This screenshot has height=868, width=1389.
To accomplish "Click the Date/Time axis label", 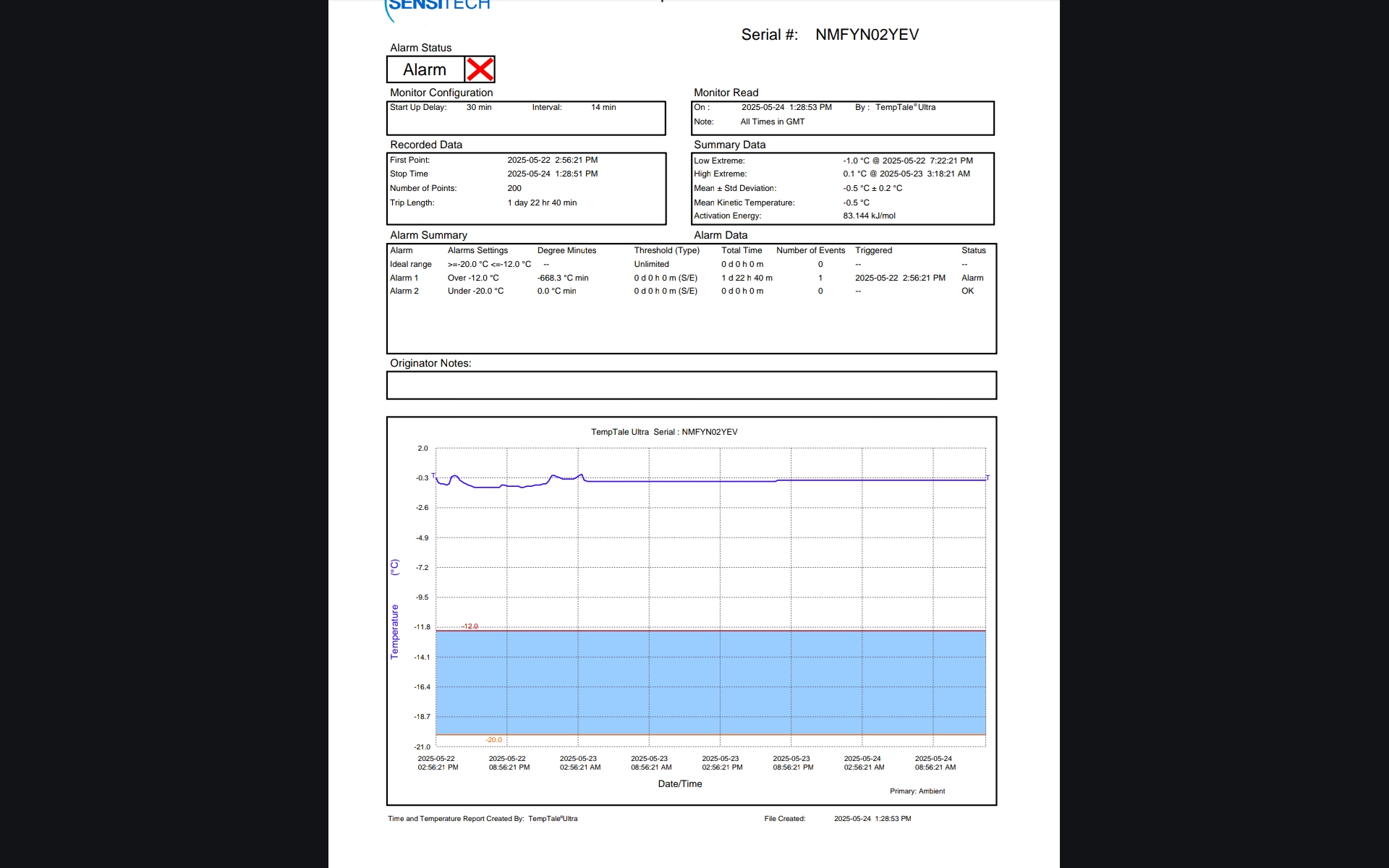I will click(680, 784).
